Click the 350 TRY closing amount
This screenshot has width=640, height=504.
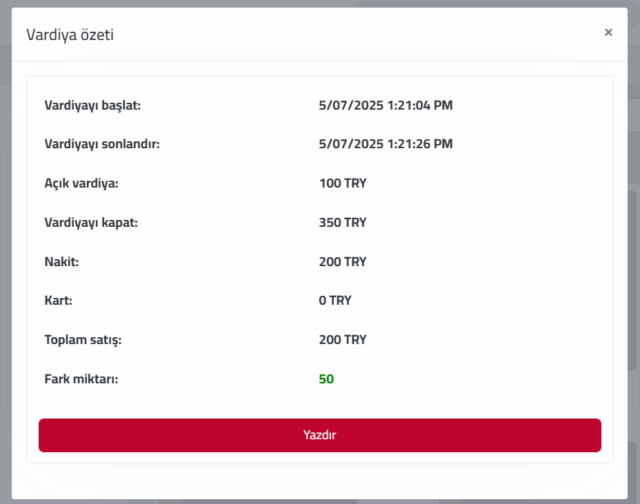343,222
